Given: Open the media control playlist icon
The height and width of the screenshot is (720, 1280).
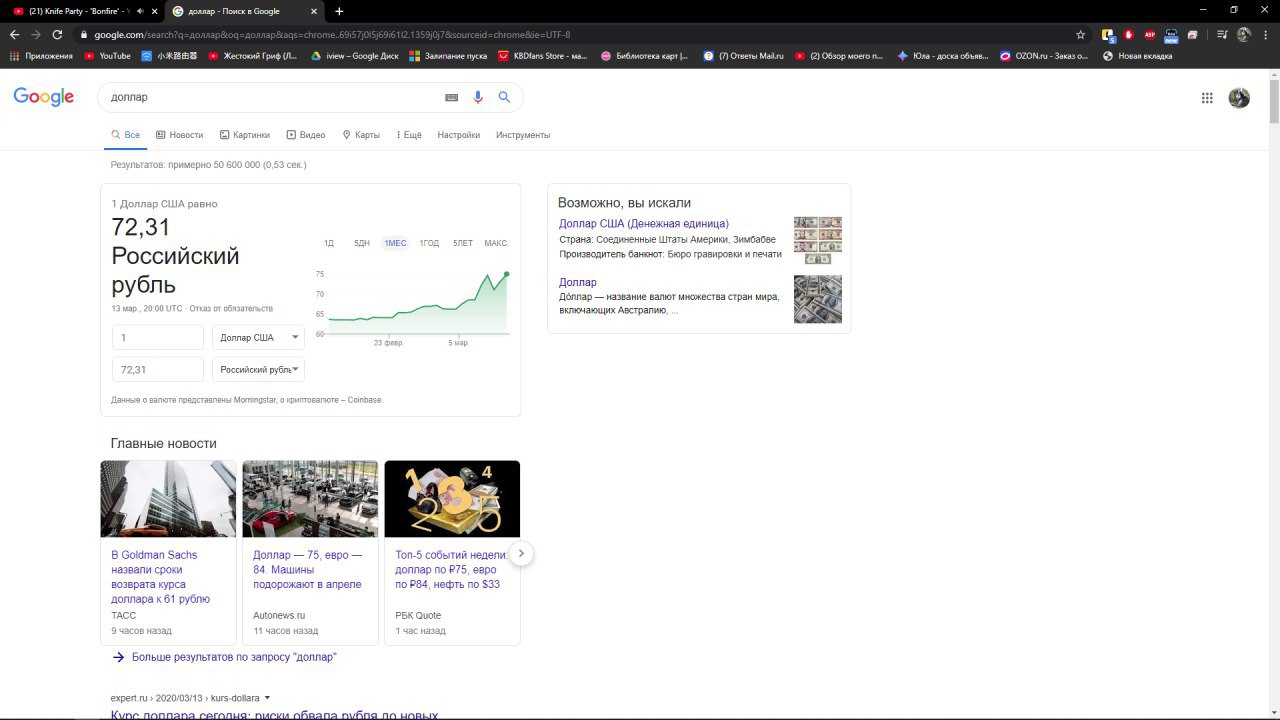Looking at the screenshot, I should click(x=1222, y=34).
